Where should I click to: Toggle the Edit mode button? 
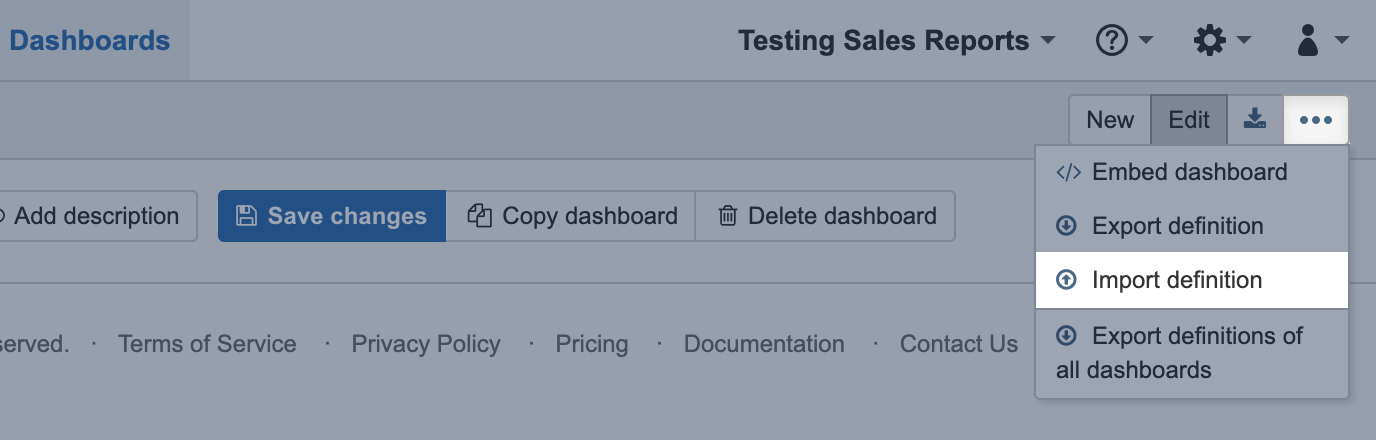pyautogui.click(x=1189, y=120)
